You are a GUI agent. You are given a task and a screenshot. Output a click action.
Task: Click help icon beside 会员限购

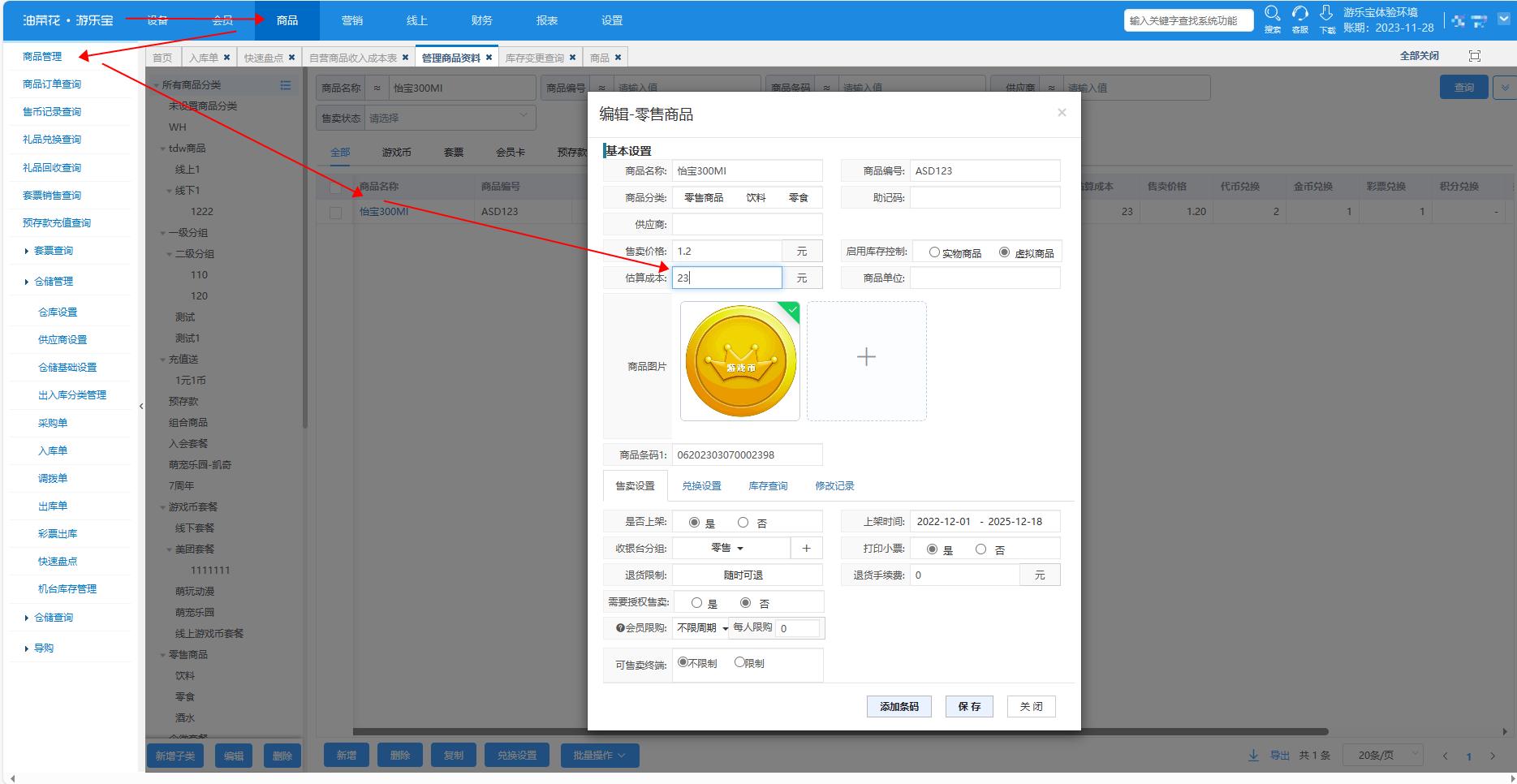[620, 628]
